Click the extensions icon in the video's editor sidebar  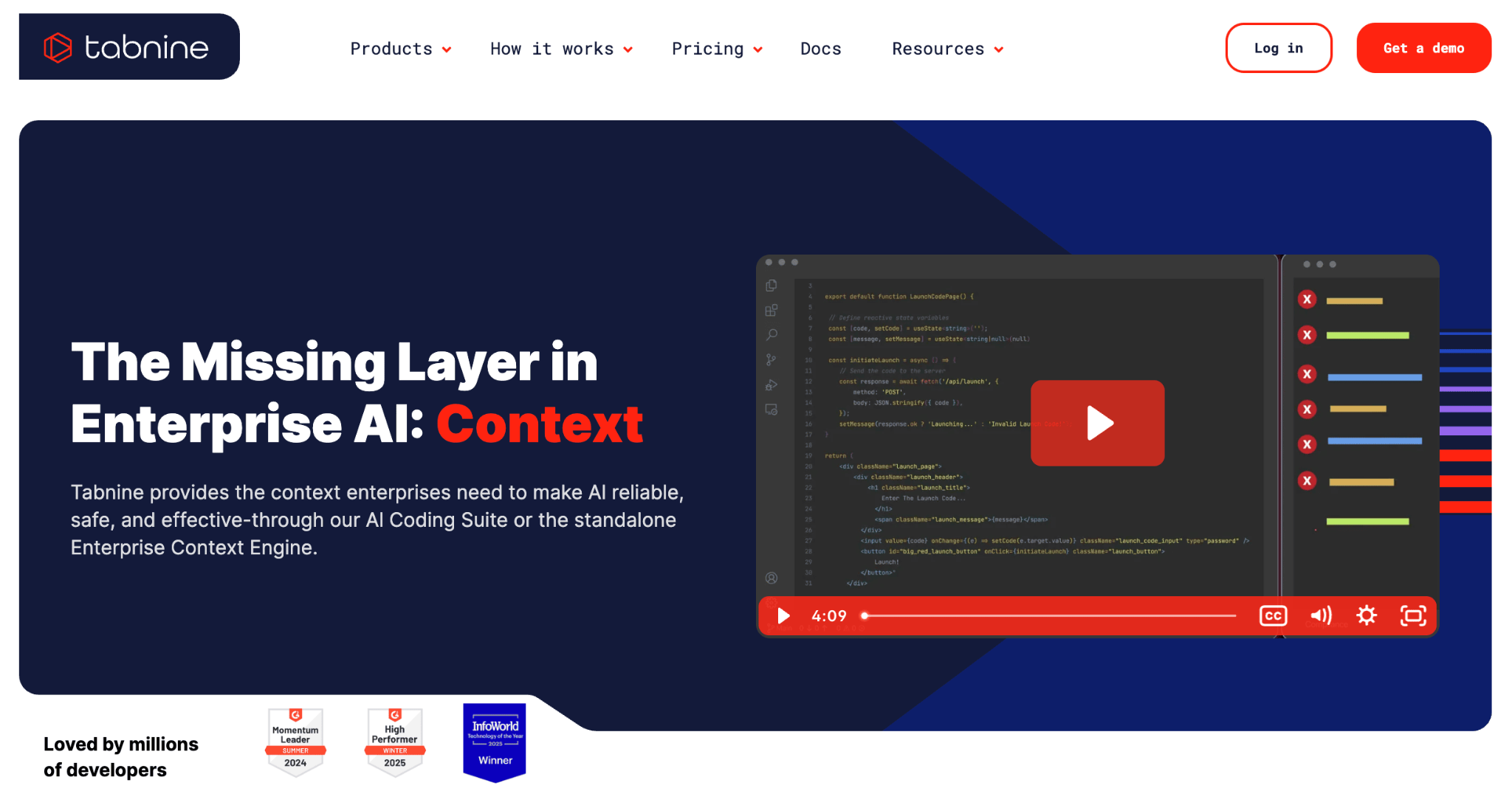[x=772, y=310]
